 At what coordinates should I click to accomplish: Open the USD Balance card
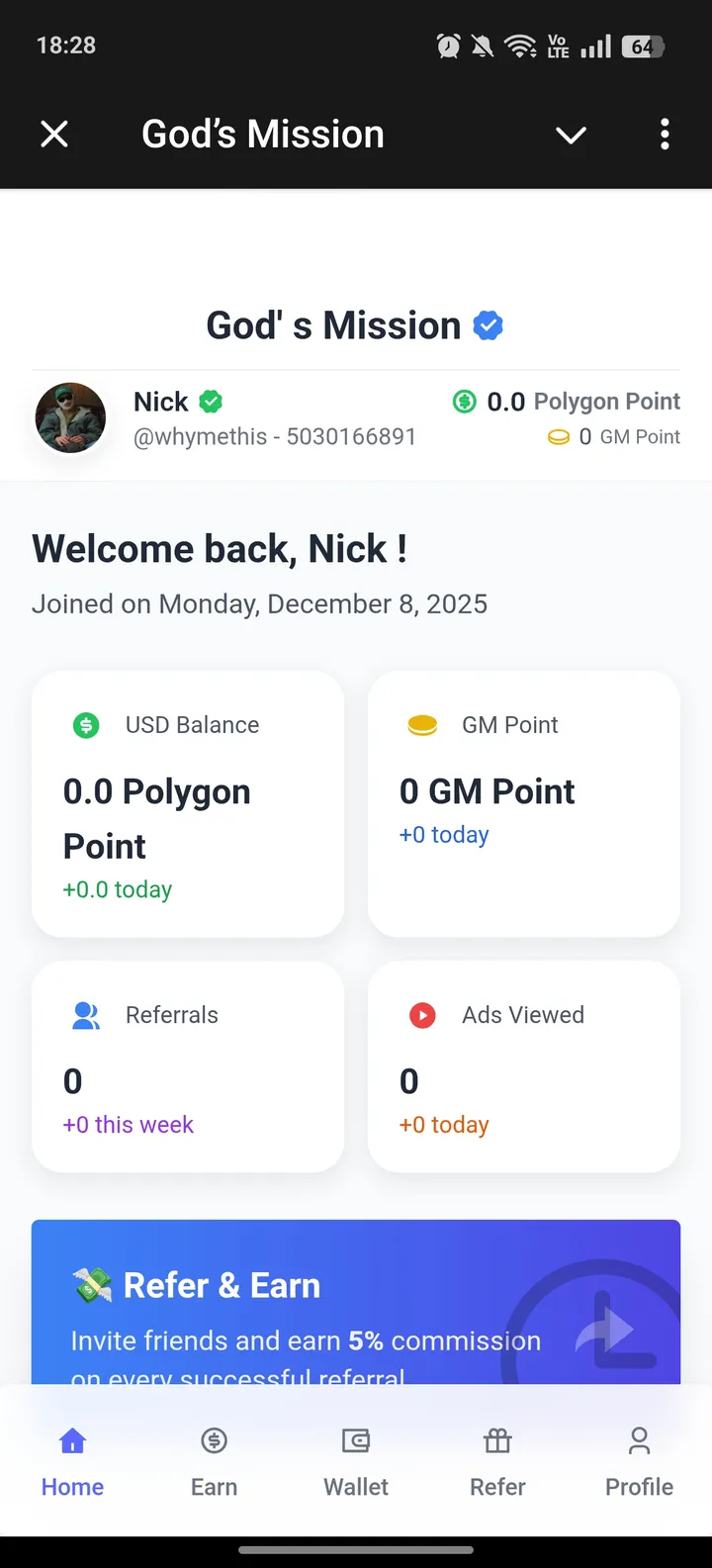[x=188, y=804]
